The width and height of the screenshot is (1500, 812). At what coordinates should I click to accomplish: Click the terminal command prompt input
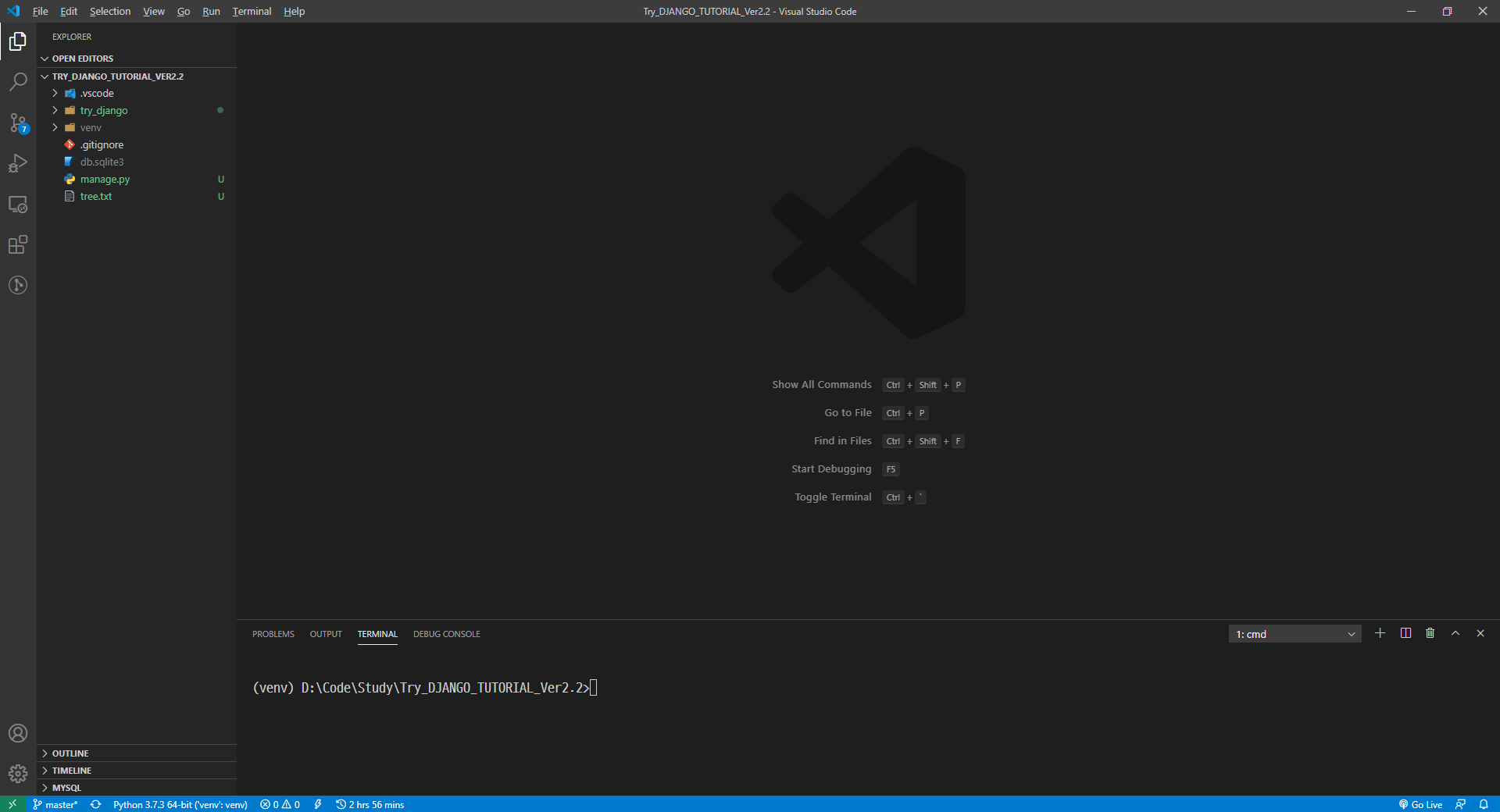point(594,688)
